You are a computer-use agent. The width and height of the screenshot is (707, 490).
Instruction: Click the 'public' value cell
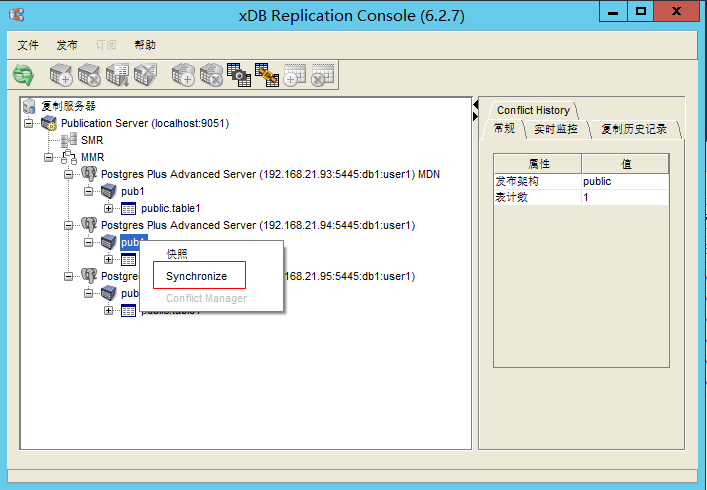[625, 181]
